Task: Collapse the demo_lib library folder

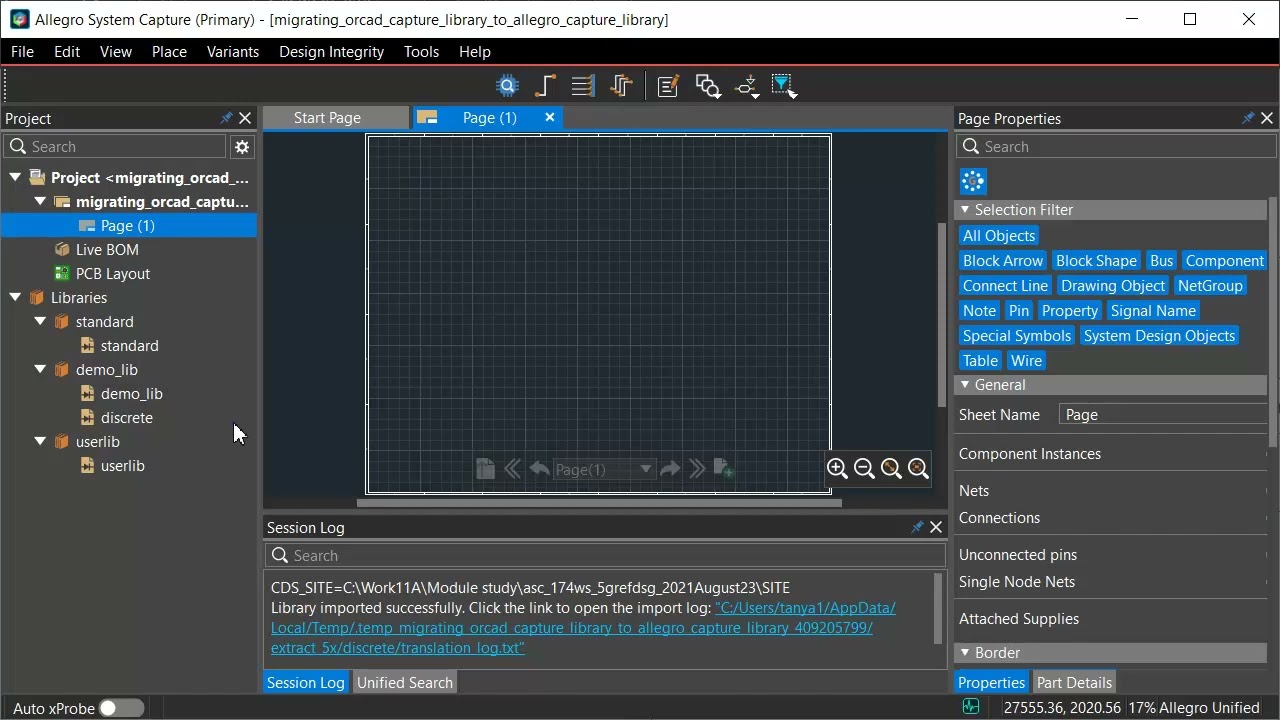Action: [40, 370]
